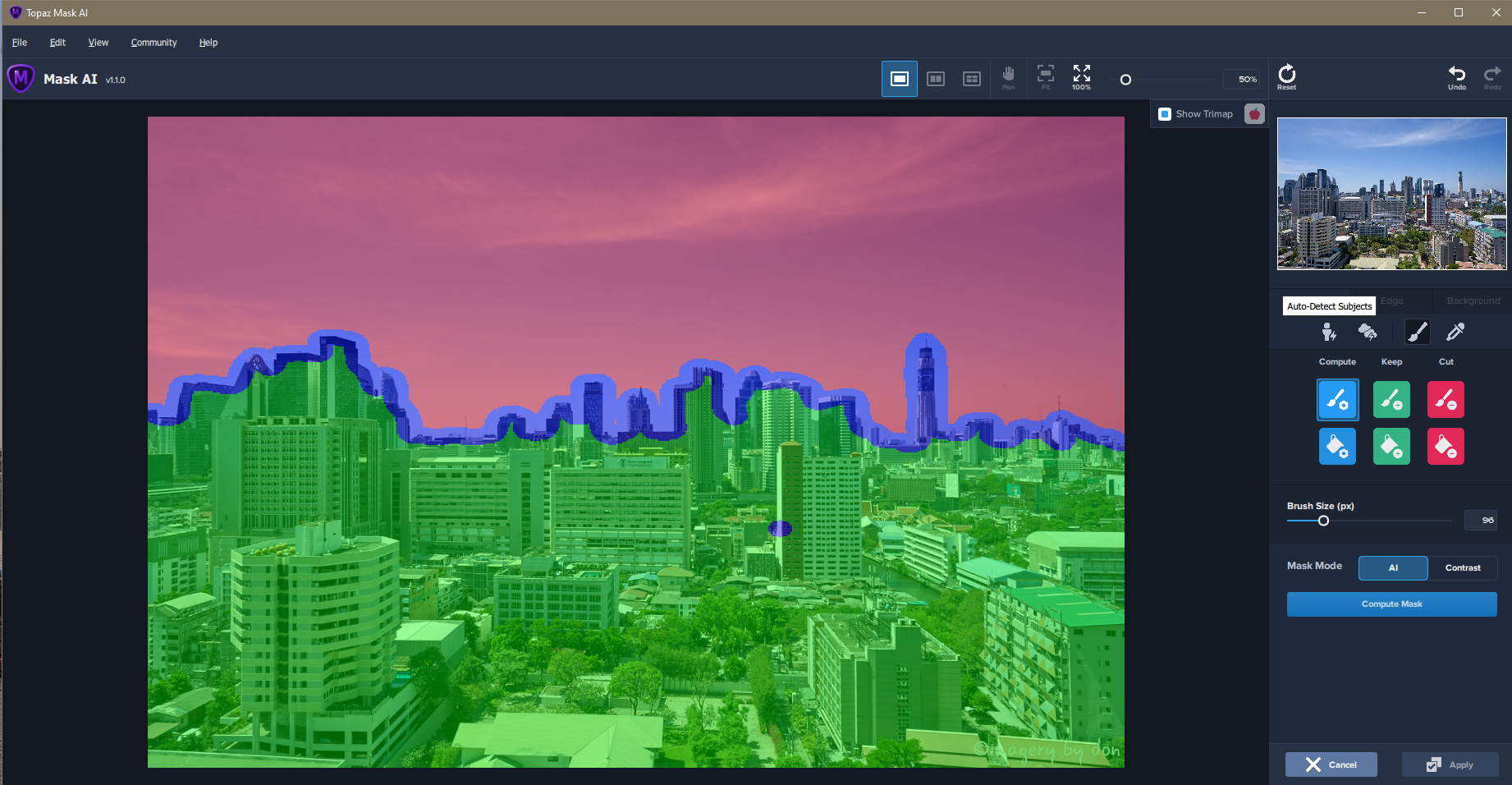Click the trimap overlay color swatch
The height and width of the screenshot is (785, 1512).
coord(1254,114)
